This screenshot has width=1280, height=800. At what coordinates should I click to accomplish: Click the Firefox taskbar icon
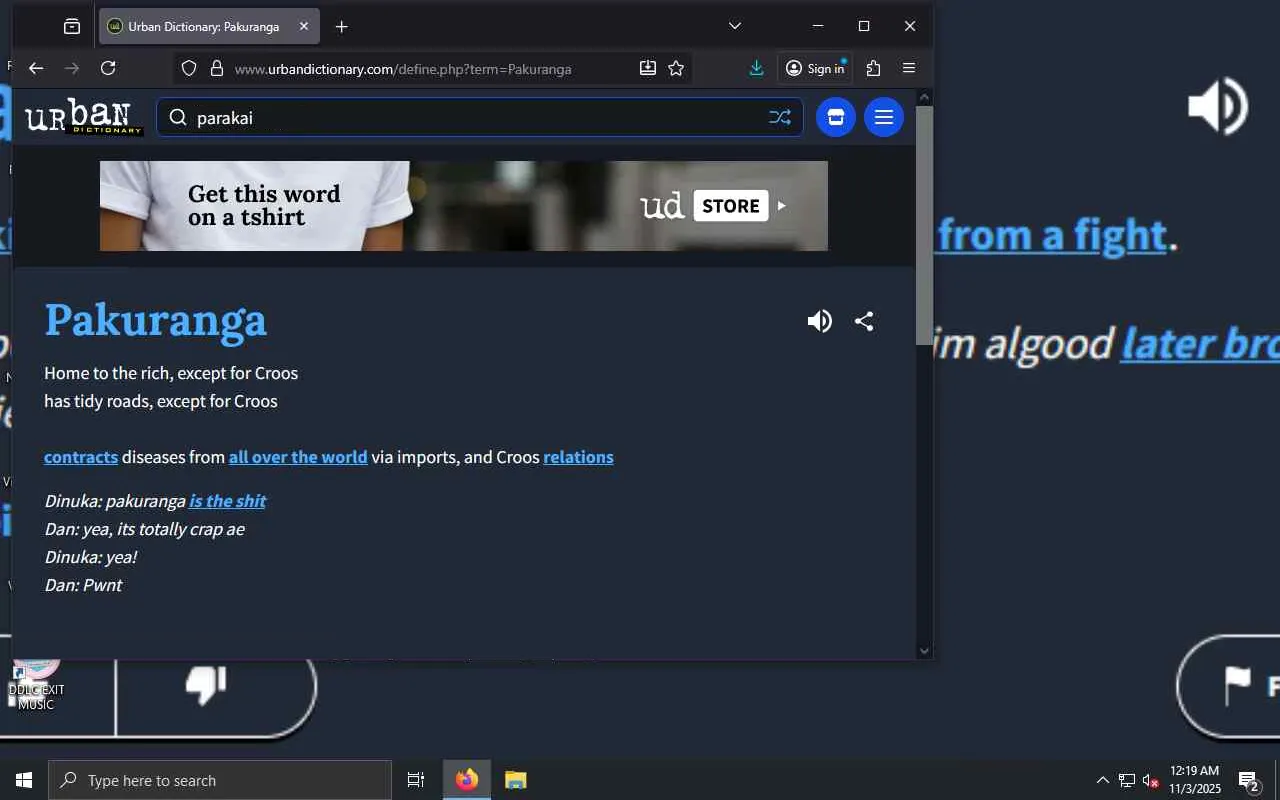(467, 780)
